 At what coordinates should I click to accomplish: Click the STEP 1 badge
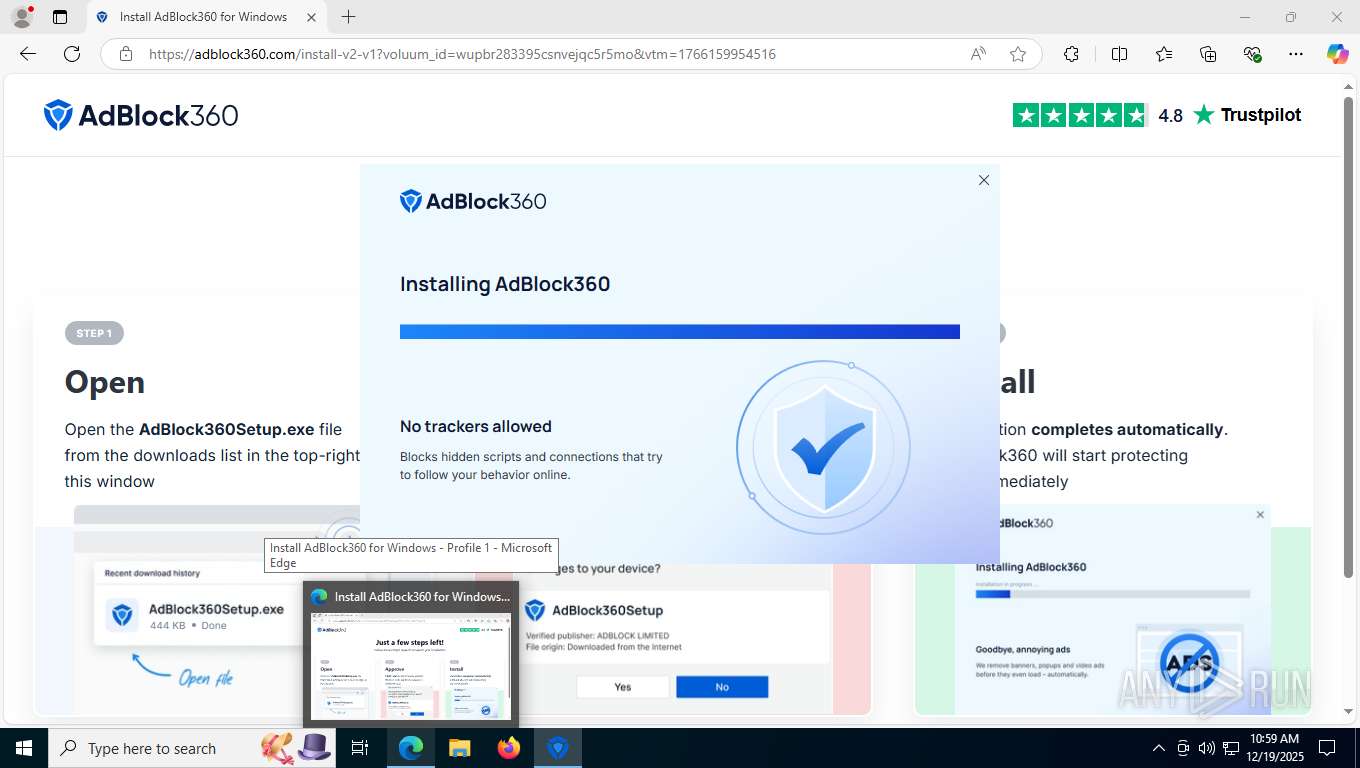[94, 333]
